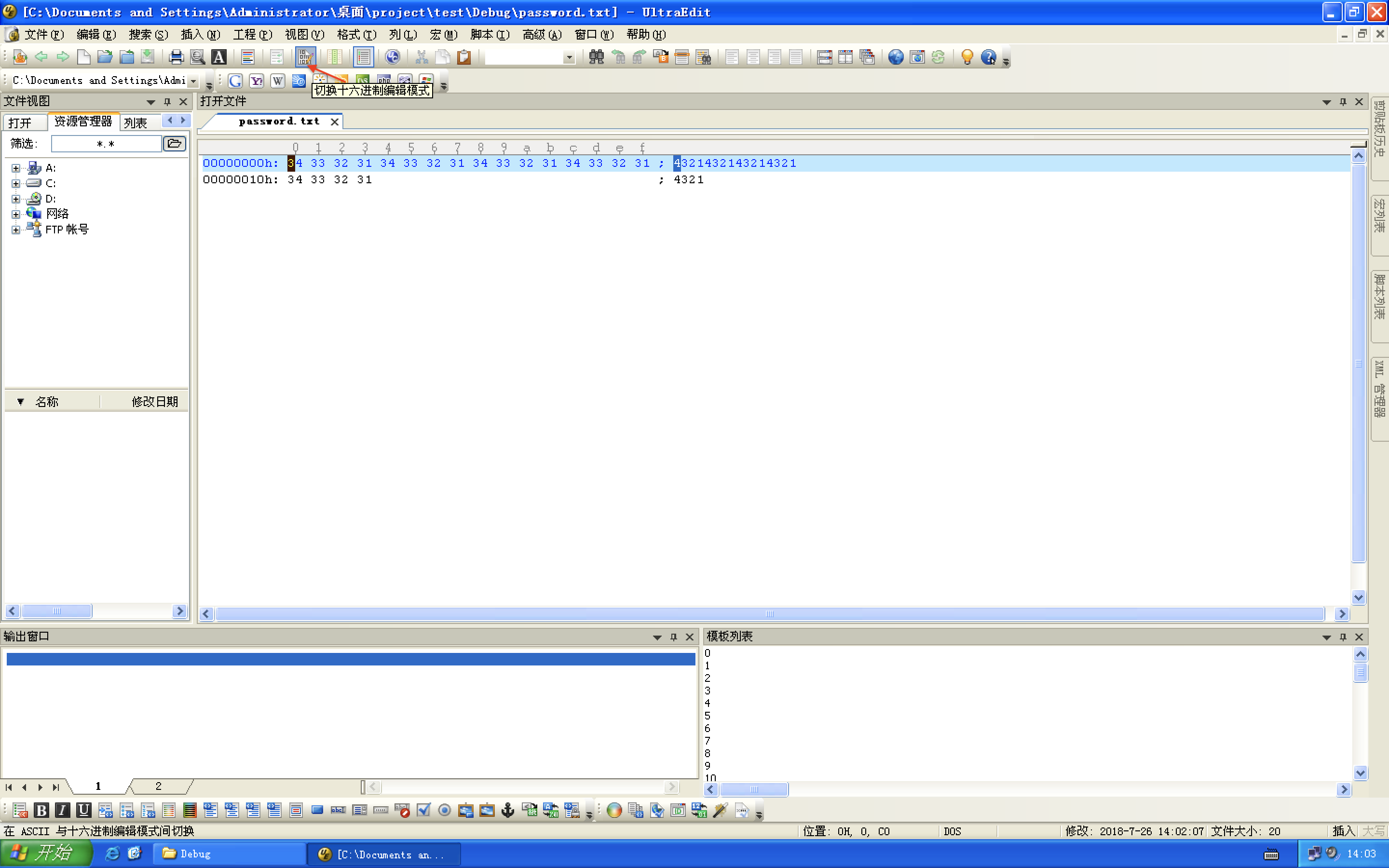Click HTML Italic 'I' icon in bottom toolbar
The height and width of the screenshot is (868, 1389).
pyautogui.click(x=63, y=810)
